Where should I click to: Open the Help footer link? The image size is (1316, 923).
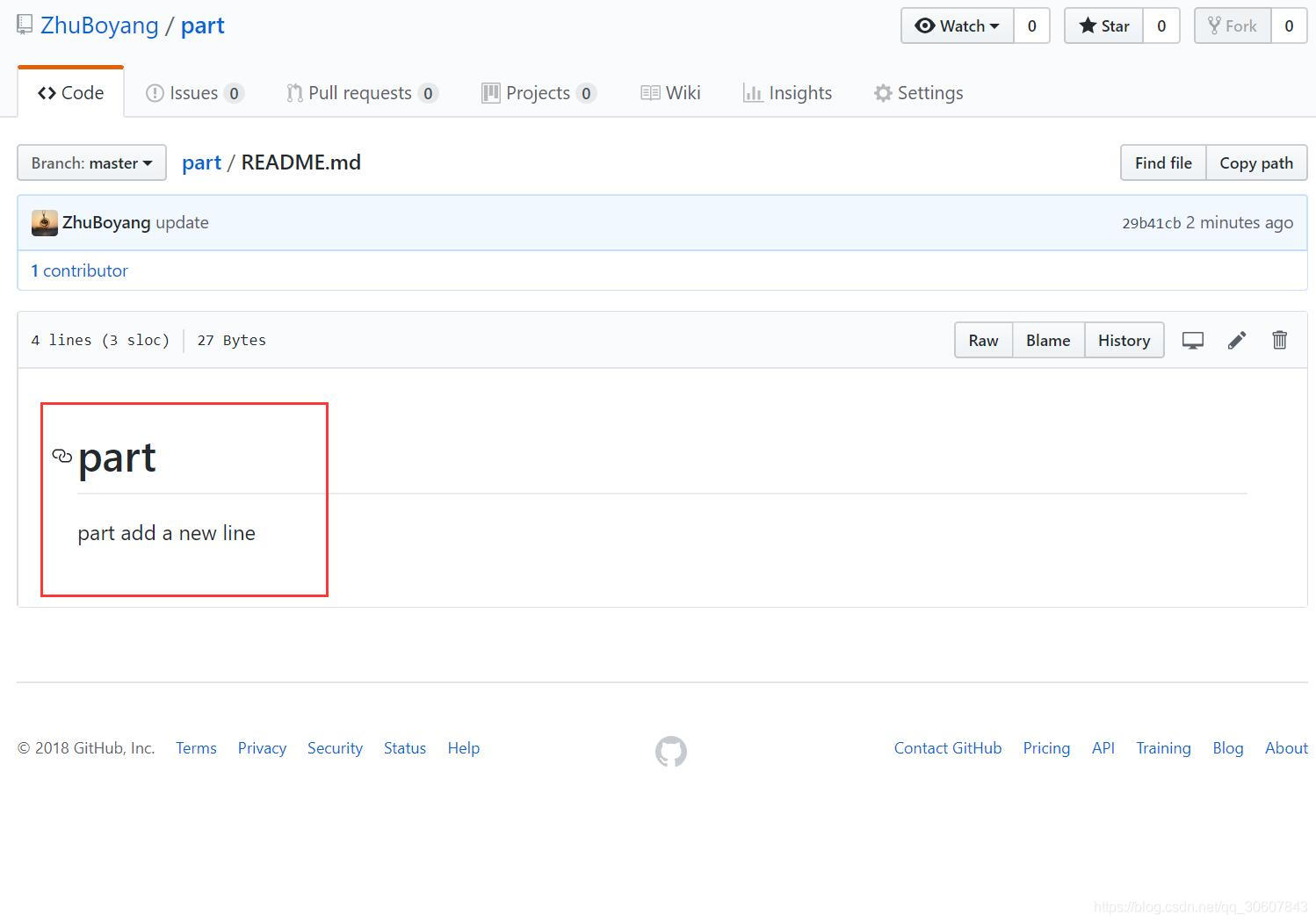(464, 748)
